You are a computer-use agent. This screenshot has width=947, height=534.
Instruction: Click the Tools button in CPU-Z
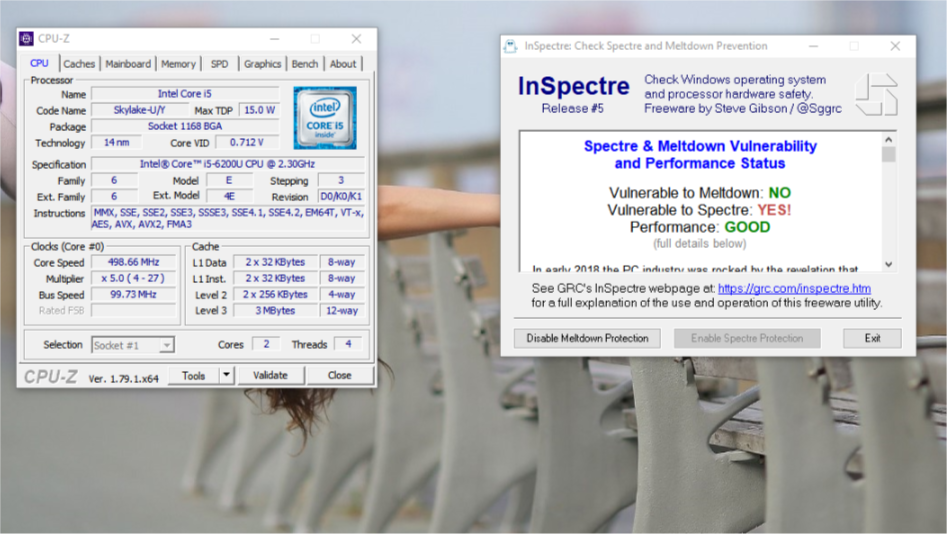[x=193, y=376]
